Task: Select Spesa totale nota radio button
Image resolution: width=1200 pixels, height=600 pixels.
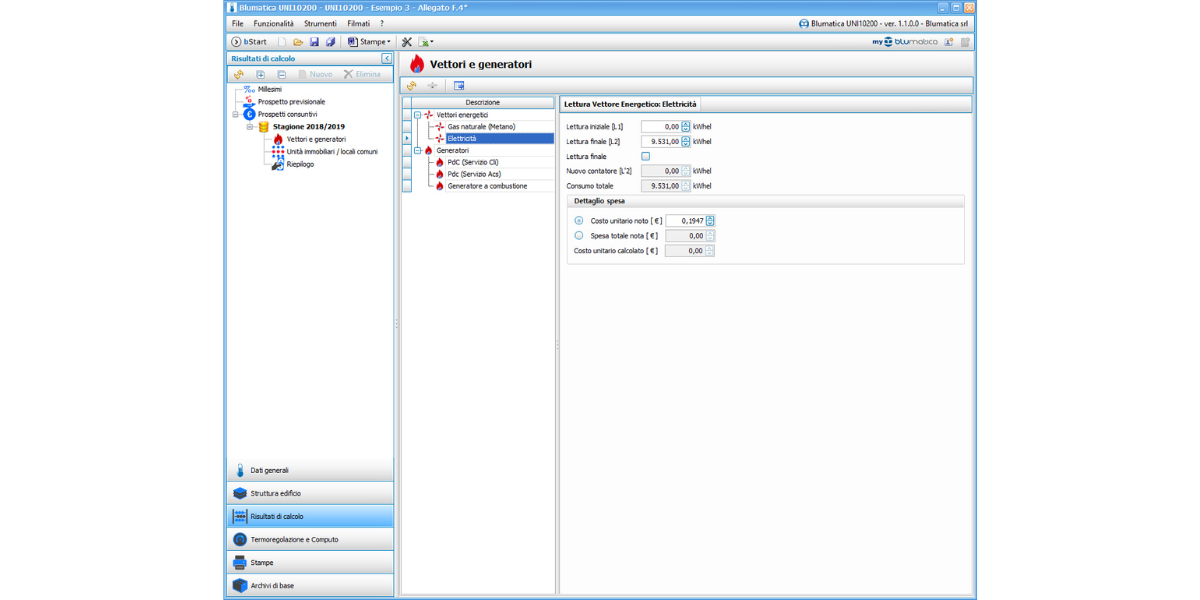Action: point(579,236)
